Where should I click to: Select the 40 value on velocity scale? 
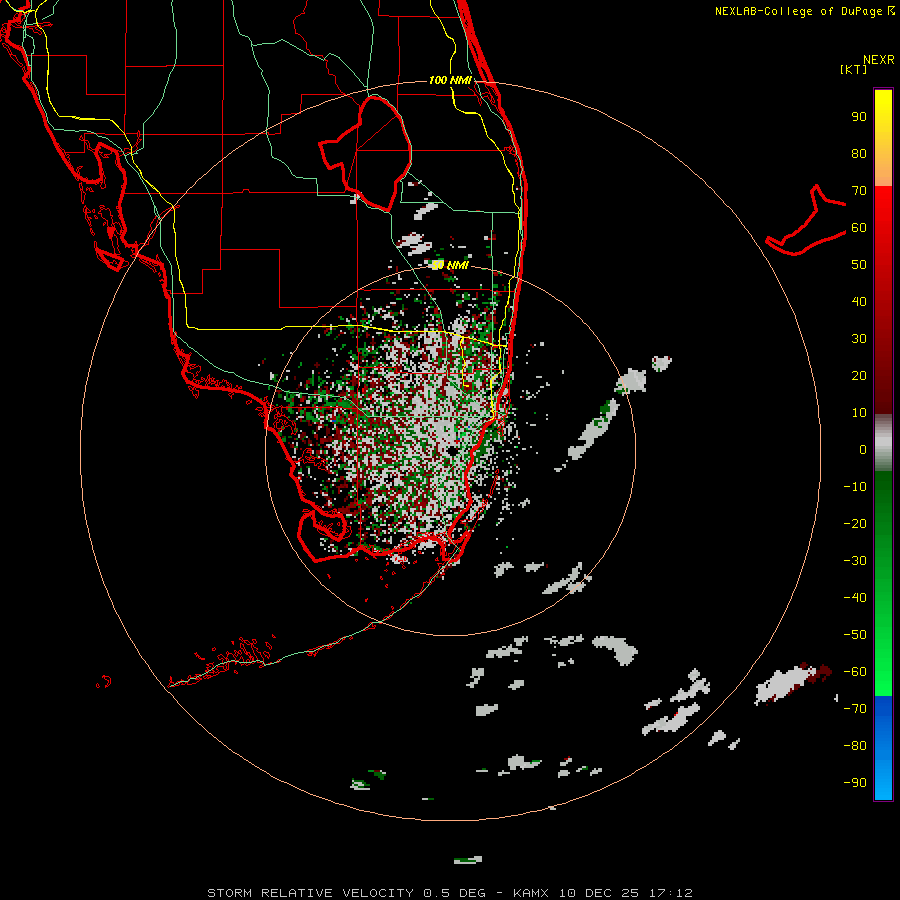(859, 302)
